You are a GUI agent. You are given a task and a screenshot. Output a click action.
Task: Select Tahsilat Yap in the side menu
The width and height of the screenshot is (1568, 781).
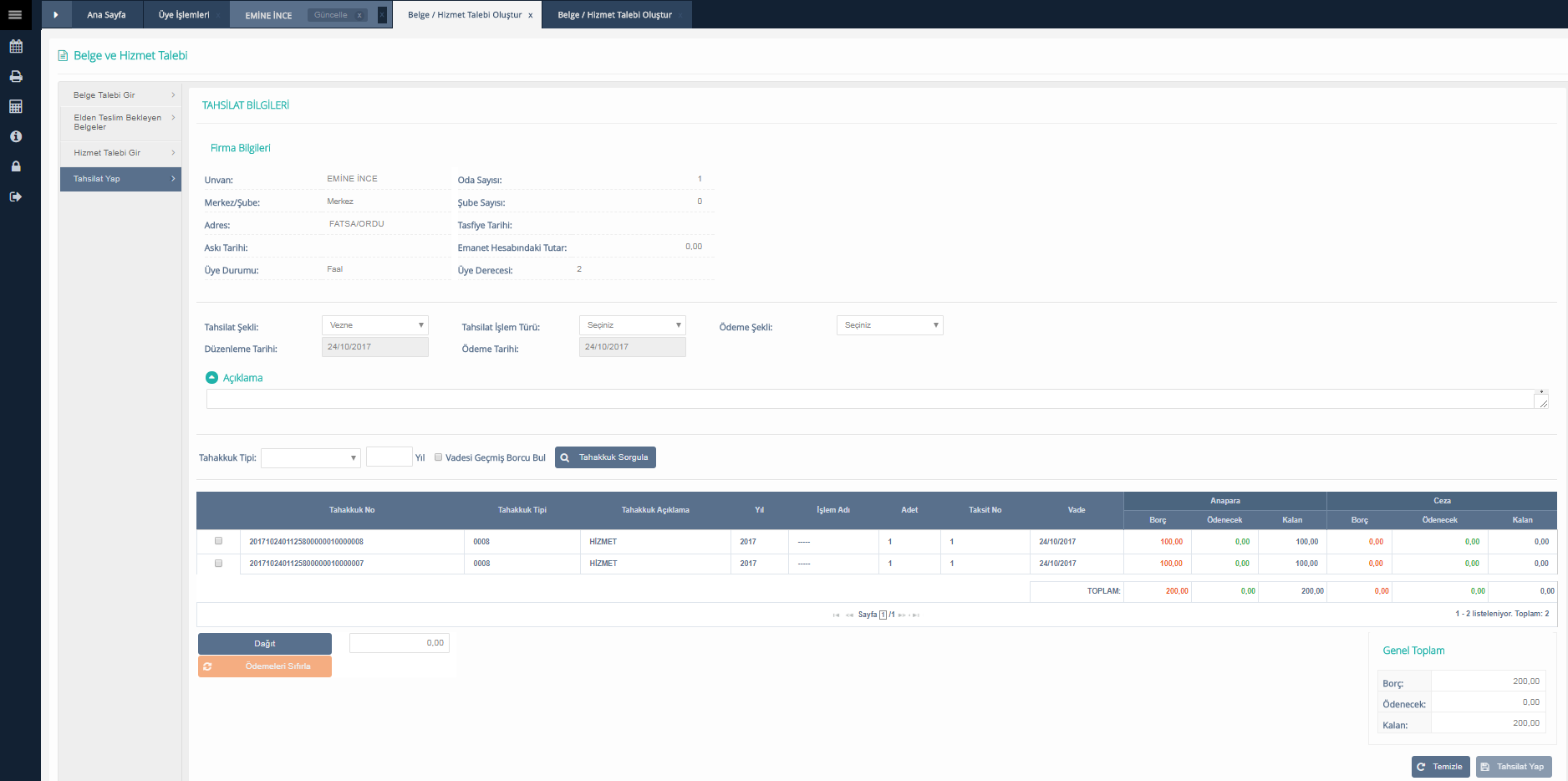tap(120, 179)
